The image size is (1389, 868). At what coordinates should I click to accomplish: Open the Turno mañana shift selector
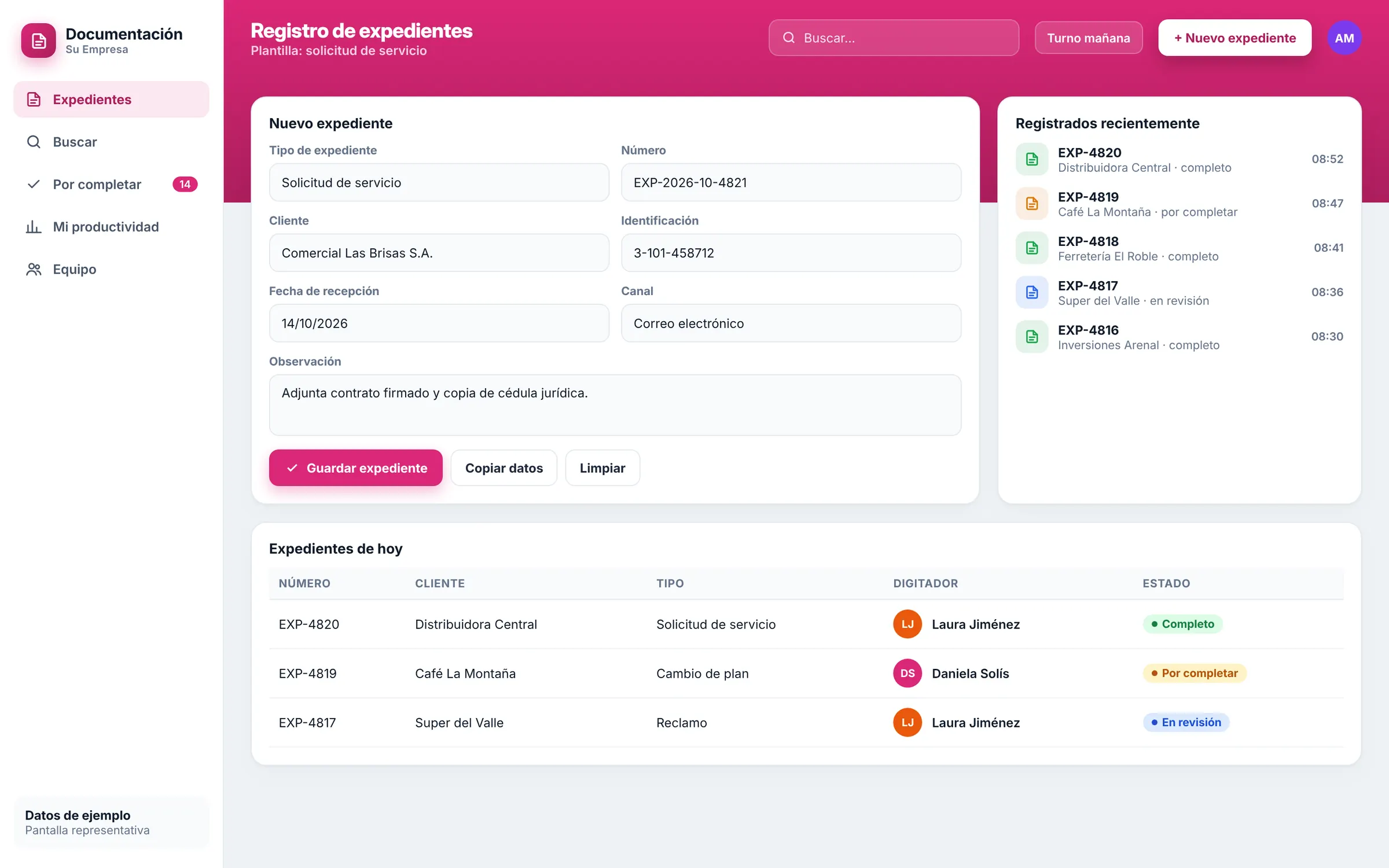pyautogui.click(x=1088, y=38)
